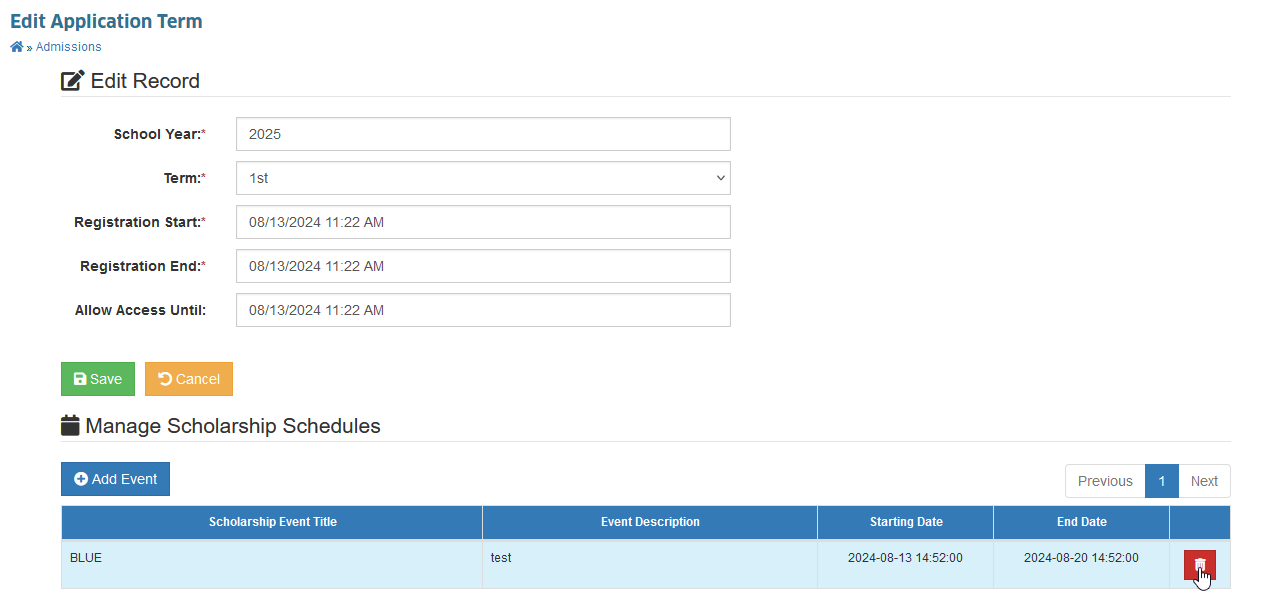This screenshot has width=1284, height=593.
Task: Click the Registration Start date field
Action: coord(483,222)
